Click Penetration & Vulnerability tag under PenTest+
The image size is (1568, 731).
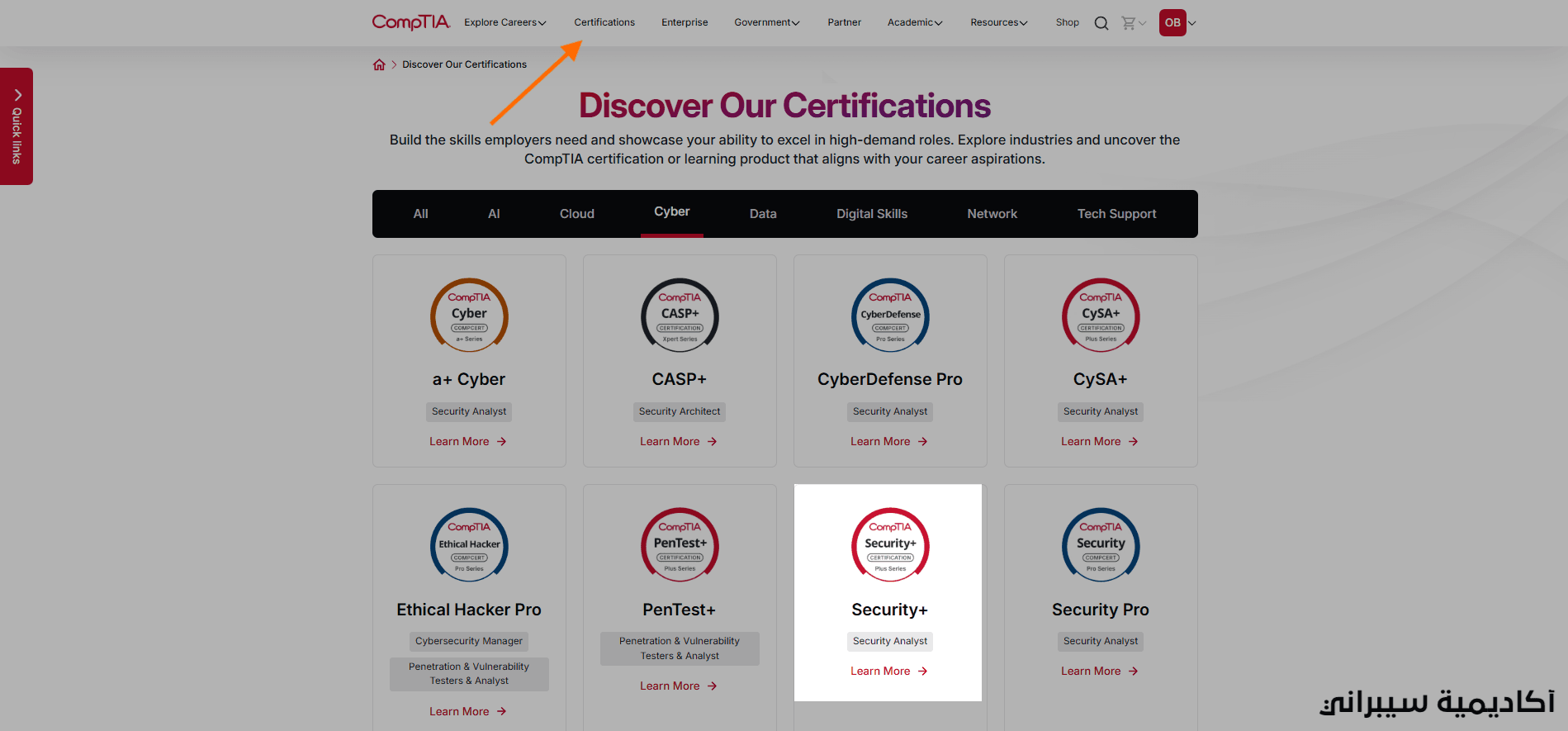coord(680,648)
